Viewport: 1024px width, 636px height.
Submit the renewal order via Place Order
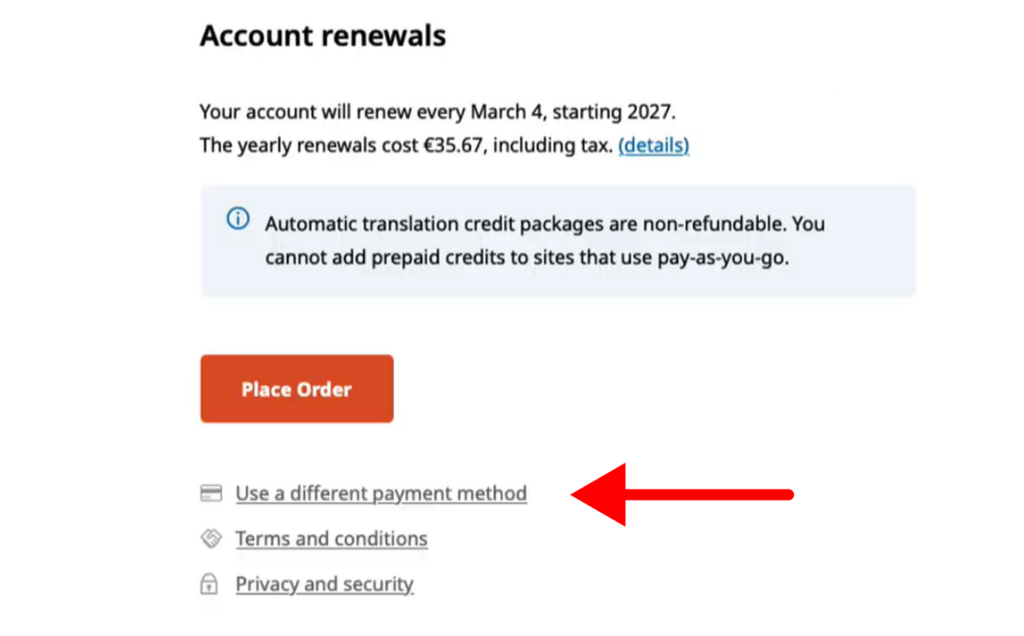click(296, 388)
